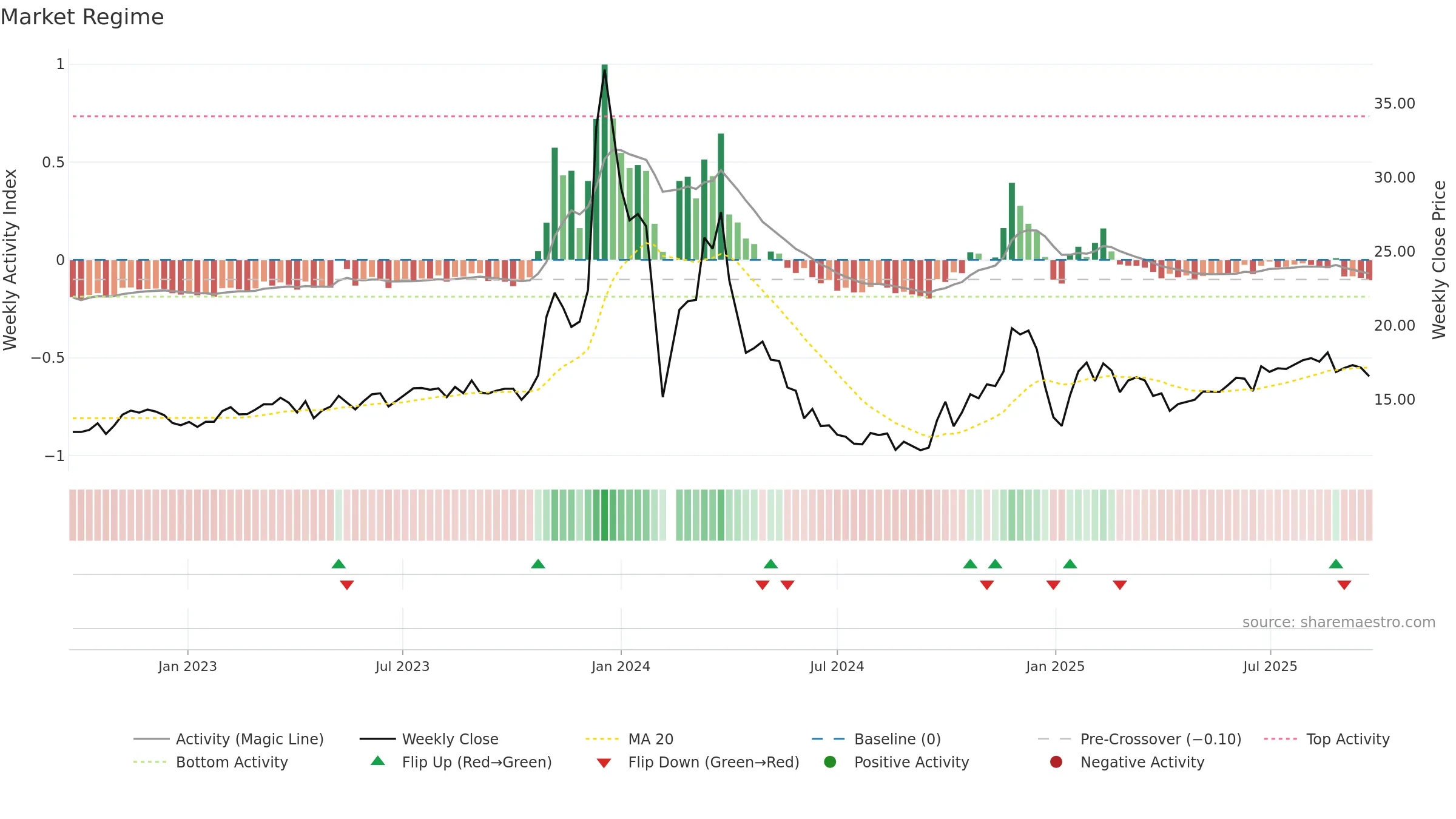Click the 15.00 price axis label
The width and height of the screenshot is (1456, 819).
click(x=1395, y=400)
